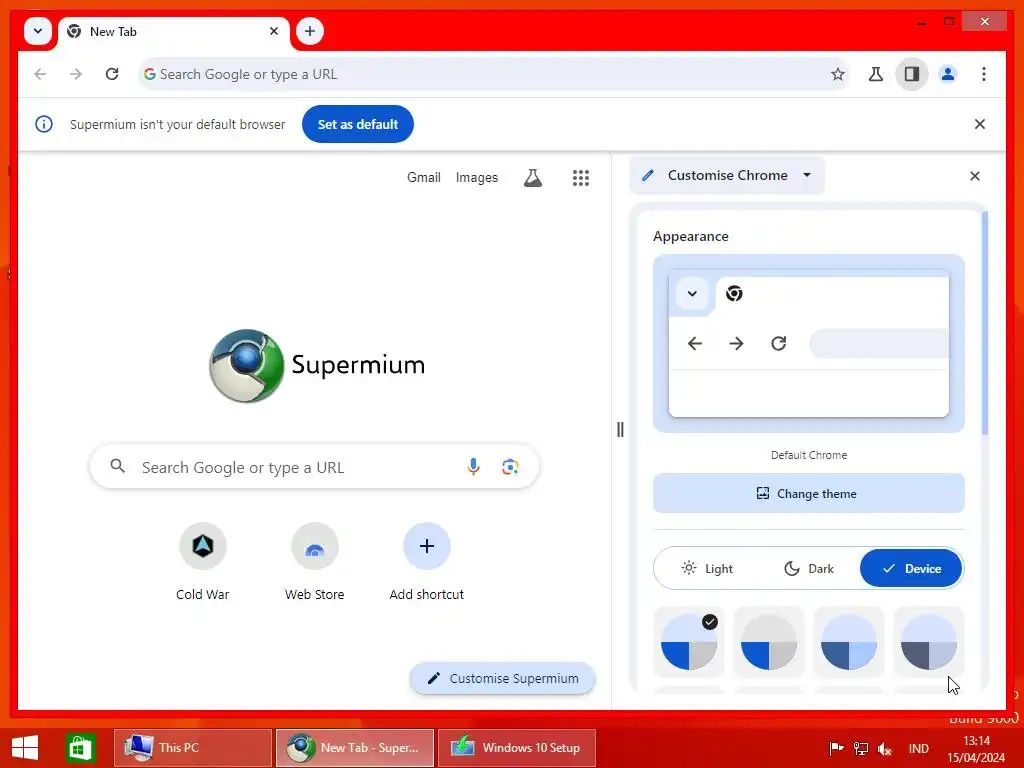Image resolution: width=1024 pixels, height=768 pixels.
Task: Grab the side panel resize handle
Action: point(620,430)
